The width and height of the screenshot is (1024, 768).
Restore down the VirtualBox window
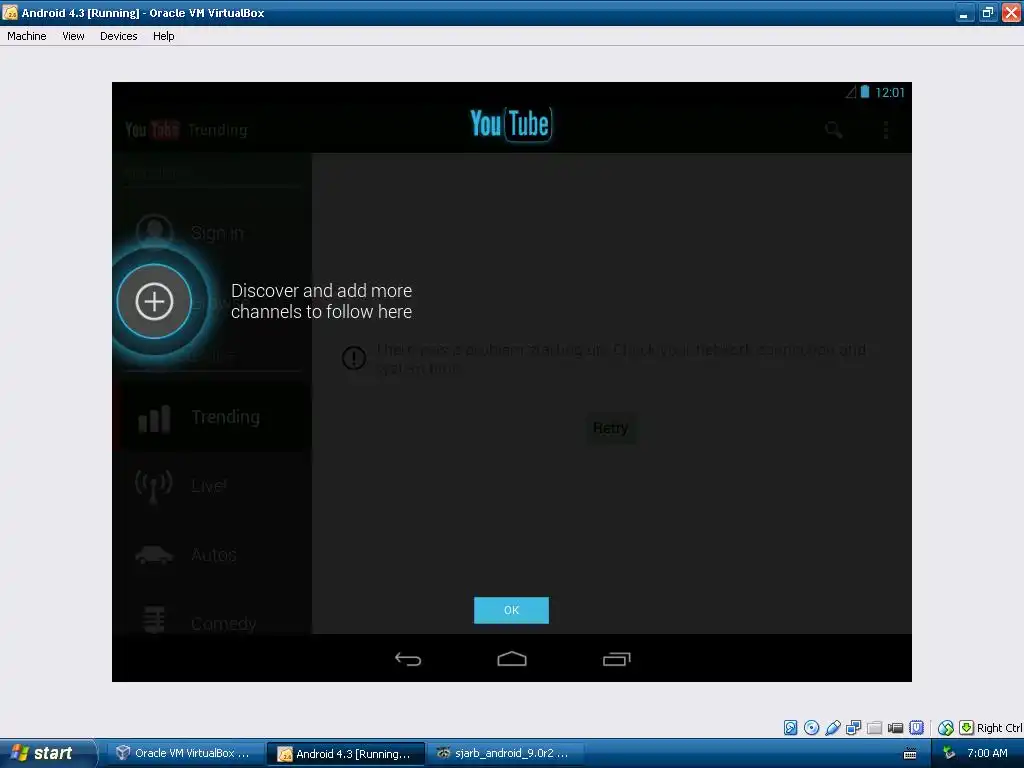tap(987, 13)
